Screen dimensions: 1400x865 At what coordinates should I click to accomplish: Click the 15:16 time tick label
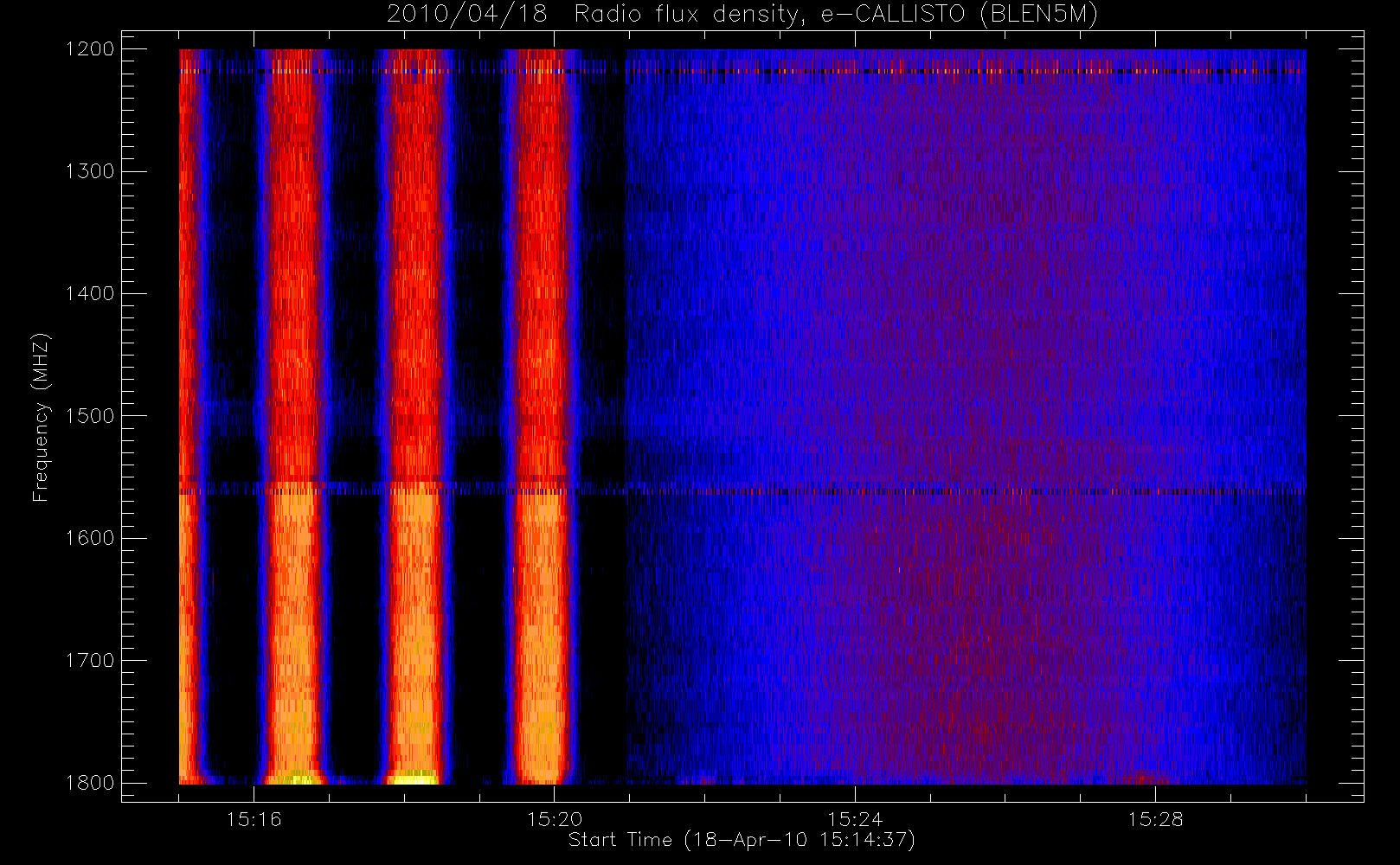254,819
